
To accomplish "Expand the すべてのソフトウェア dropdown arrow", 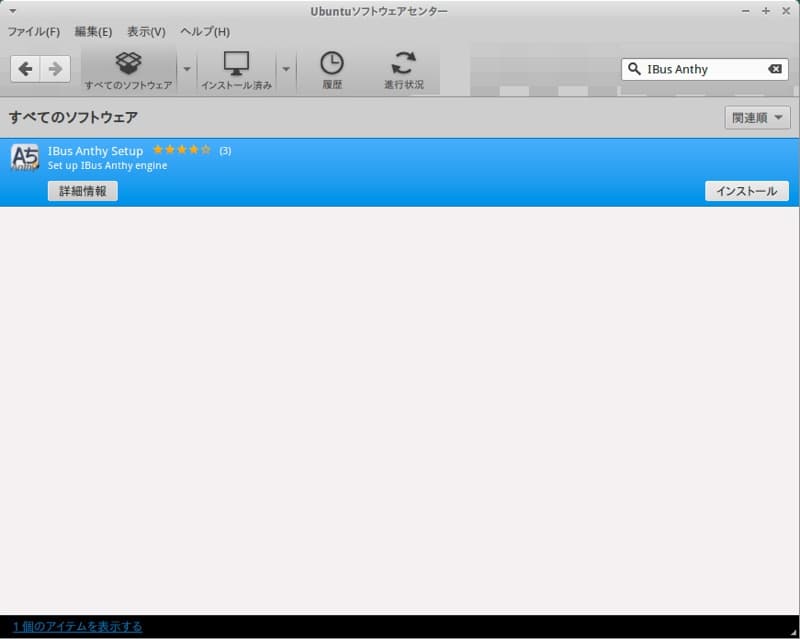I will click(187, 69).
